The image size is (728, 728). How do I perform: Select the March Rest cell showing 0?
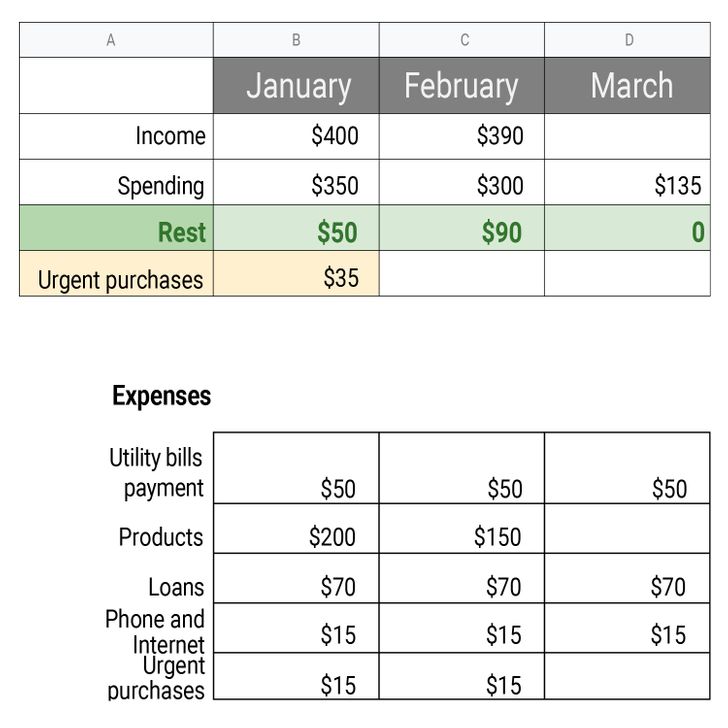[627, 228]
